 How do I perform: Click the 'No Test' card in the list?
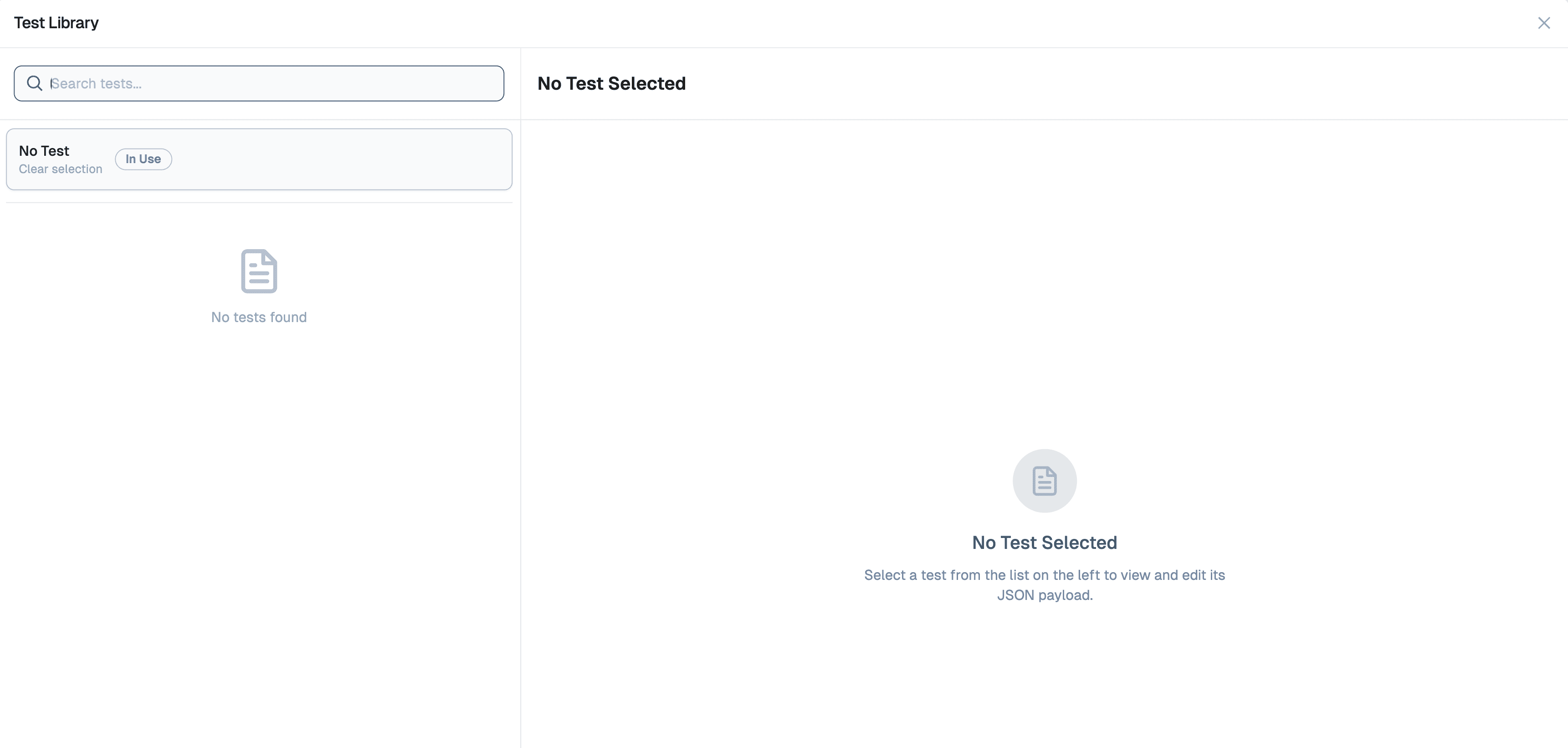[x=259, y=159]
